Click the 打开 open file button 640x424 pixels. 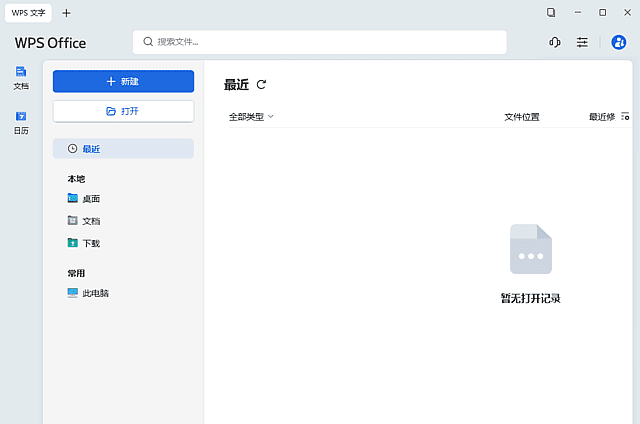click(123, 111)
